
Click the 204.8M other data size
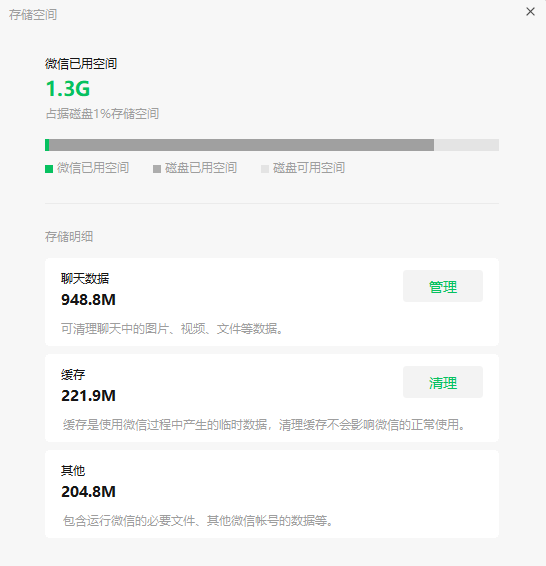coord(88,492)
